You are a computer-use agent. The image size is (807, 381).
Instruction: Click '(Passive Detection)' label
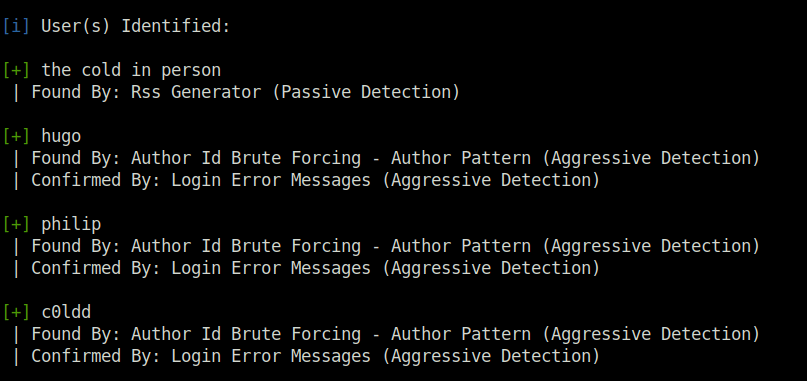366,92
